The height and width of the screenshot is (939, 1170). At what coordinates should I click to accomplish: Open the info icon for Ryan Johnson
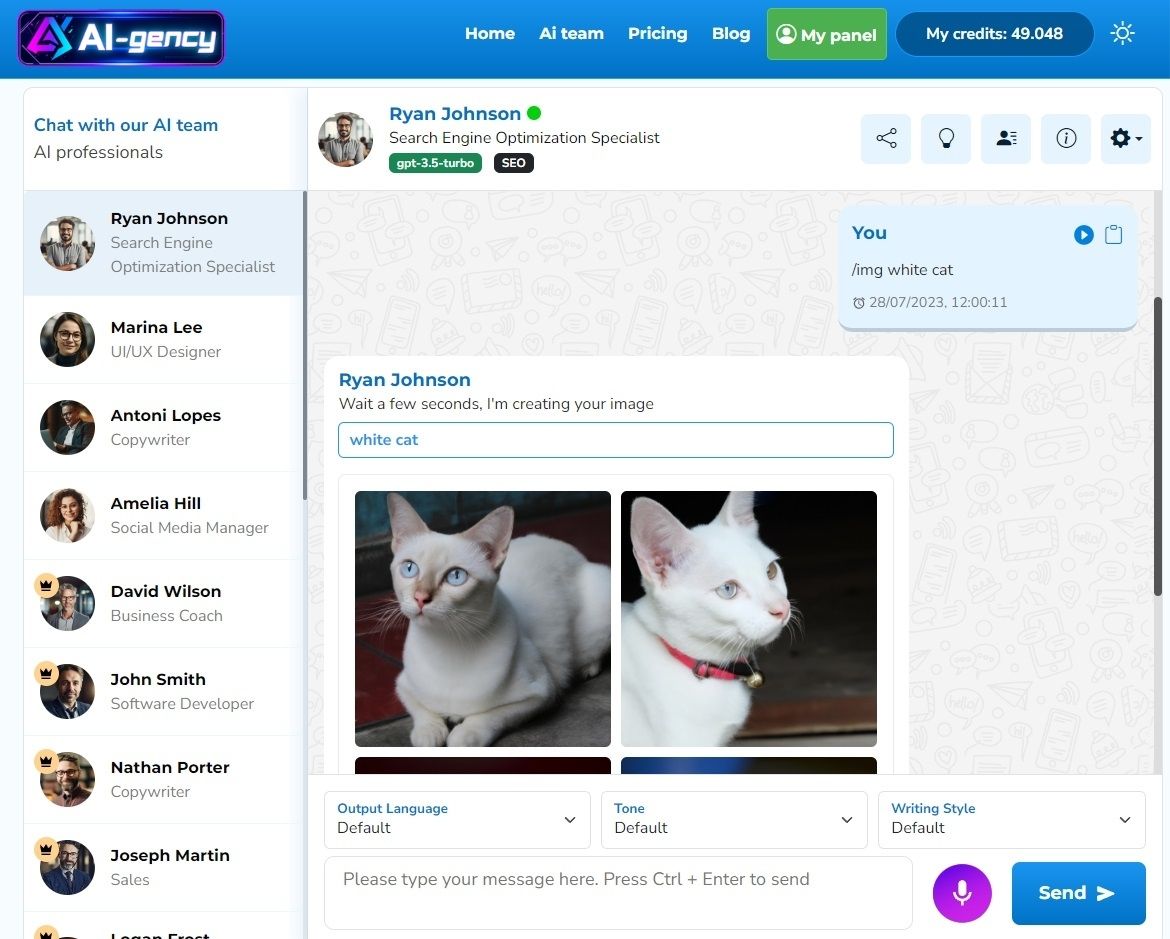(1066, 139)
